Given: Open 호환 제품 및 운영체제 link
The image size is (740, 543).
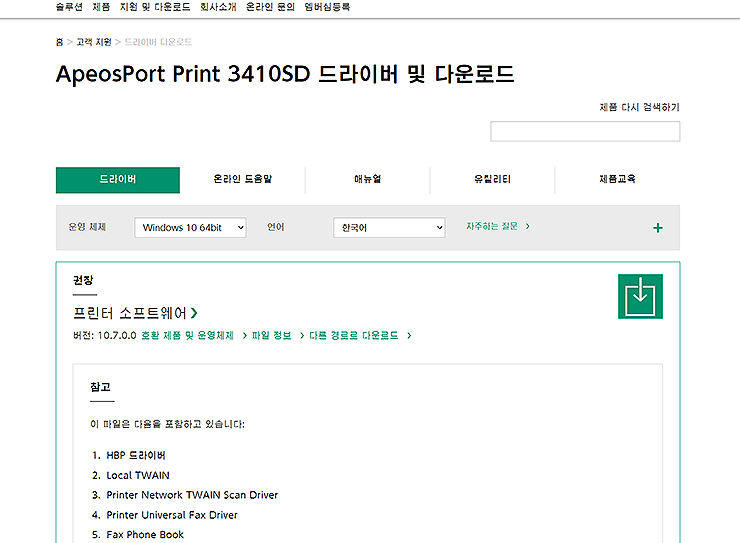Looking at the screenshot, I should (x=187, y=335).
